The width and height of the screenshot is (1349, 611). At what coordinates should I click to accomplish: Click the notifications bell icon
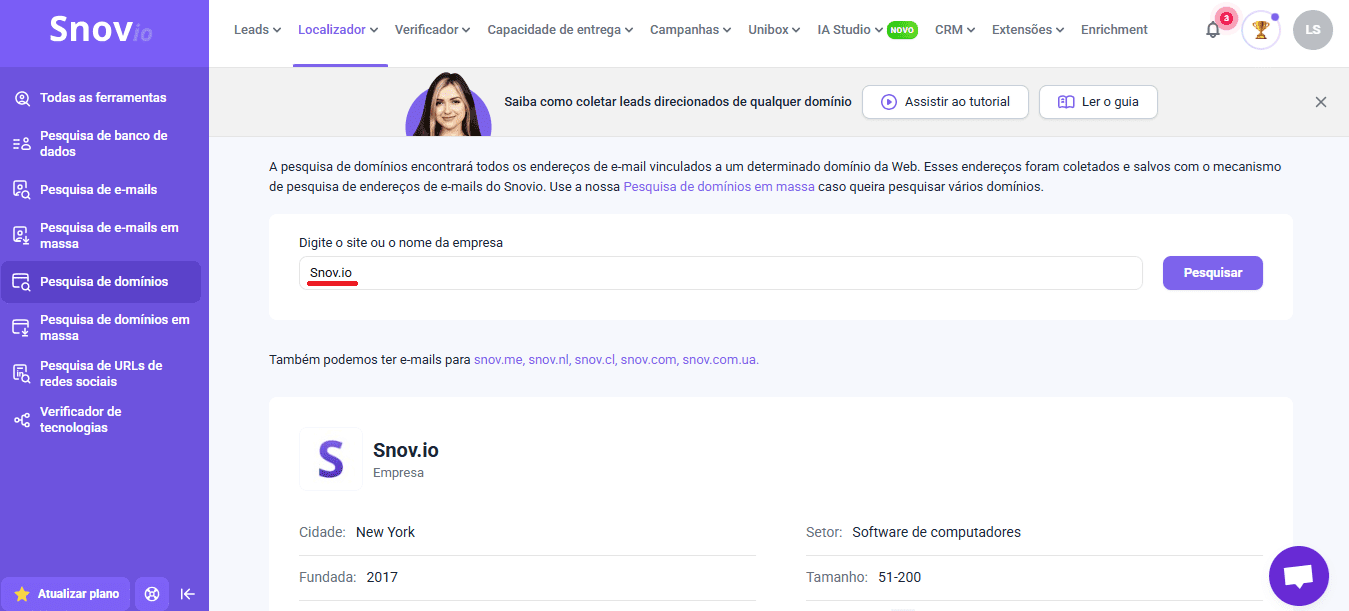coord(1213,30)
